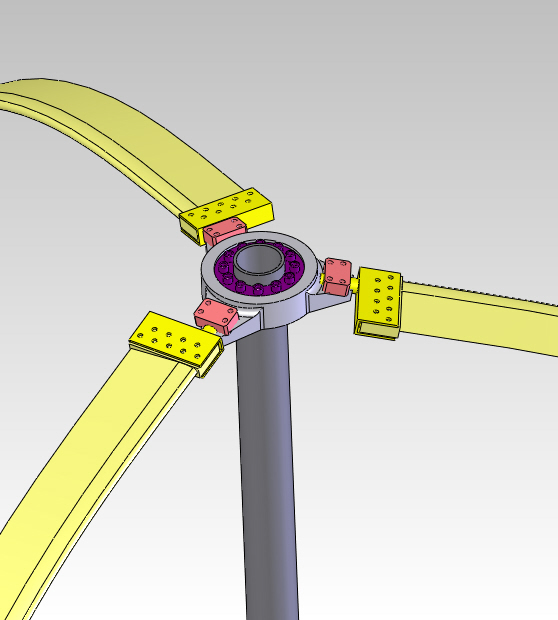The height and width of the screenshot is (620, 558).
Task: Pick the right-hand yellow blade surface
Action: click(x=479, y=318)
